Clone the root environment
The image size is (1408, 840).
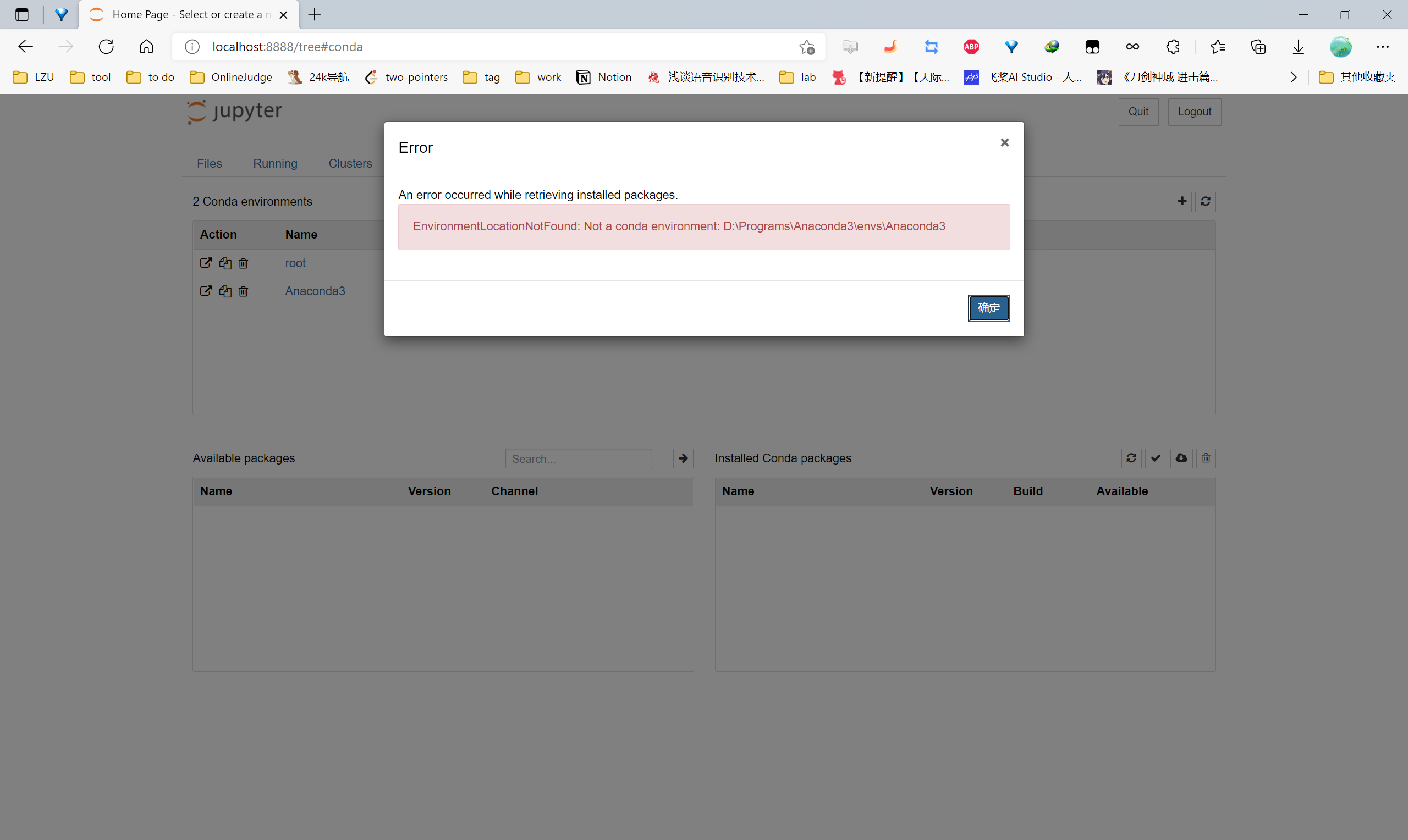point(226,263)
